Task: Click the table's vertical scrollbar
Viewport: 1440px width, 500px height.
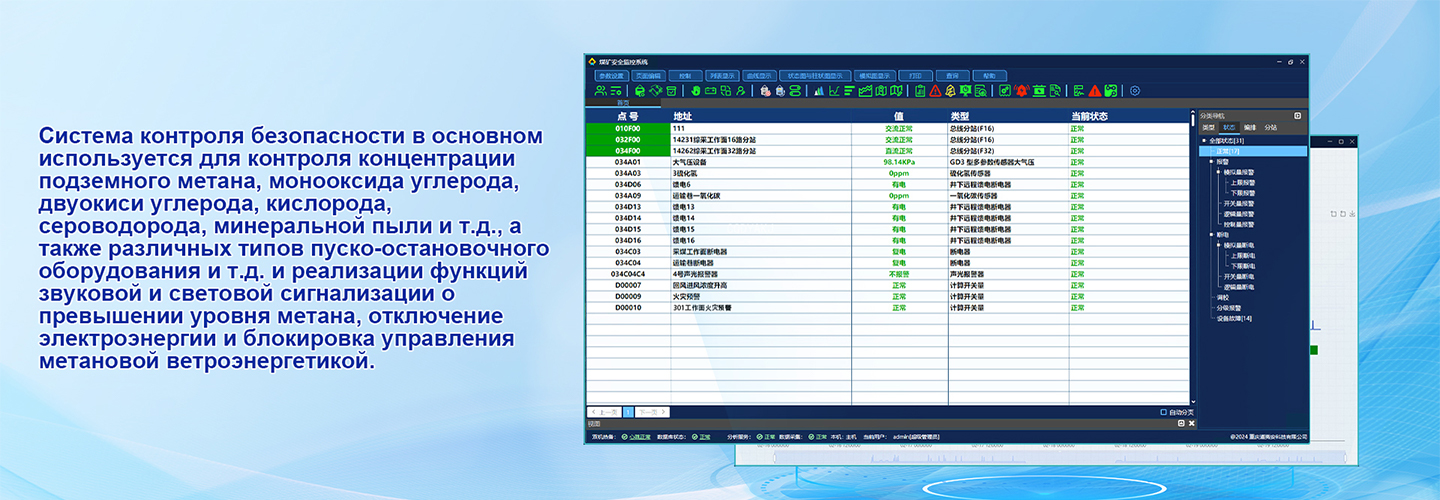Action: click(1192, 250)
